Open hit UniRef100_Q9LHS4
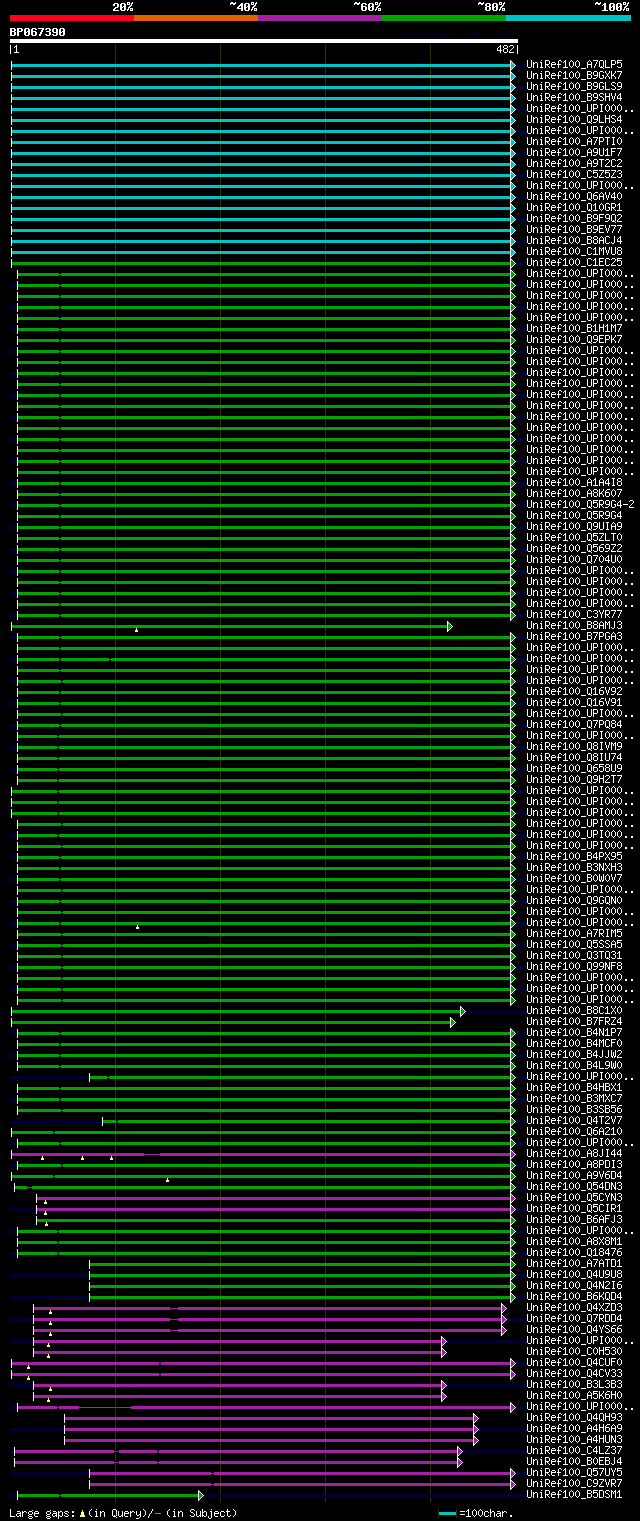Screen dimensions: 640x1521 tap(574, 119)
